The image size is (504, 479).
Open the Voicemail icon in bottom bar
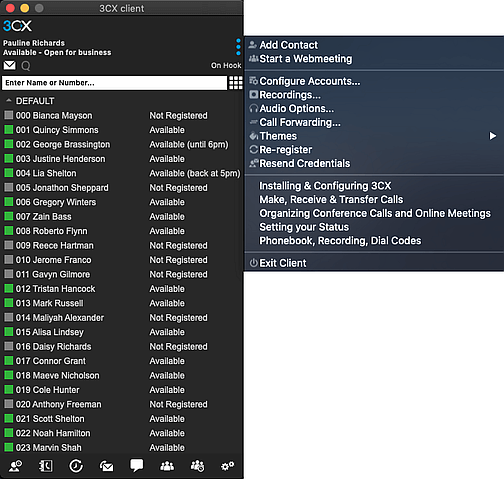pos(107,466)
